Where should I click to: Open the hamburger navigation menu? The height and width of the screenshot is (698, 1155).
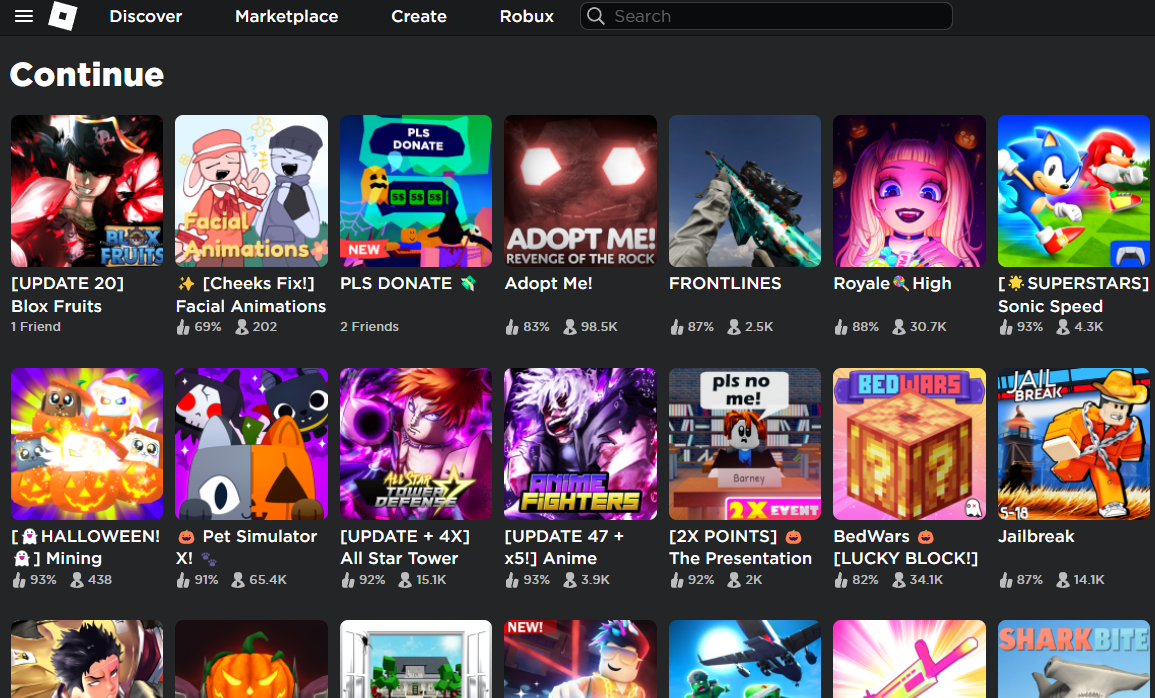point(24,16)
